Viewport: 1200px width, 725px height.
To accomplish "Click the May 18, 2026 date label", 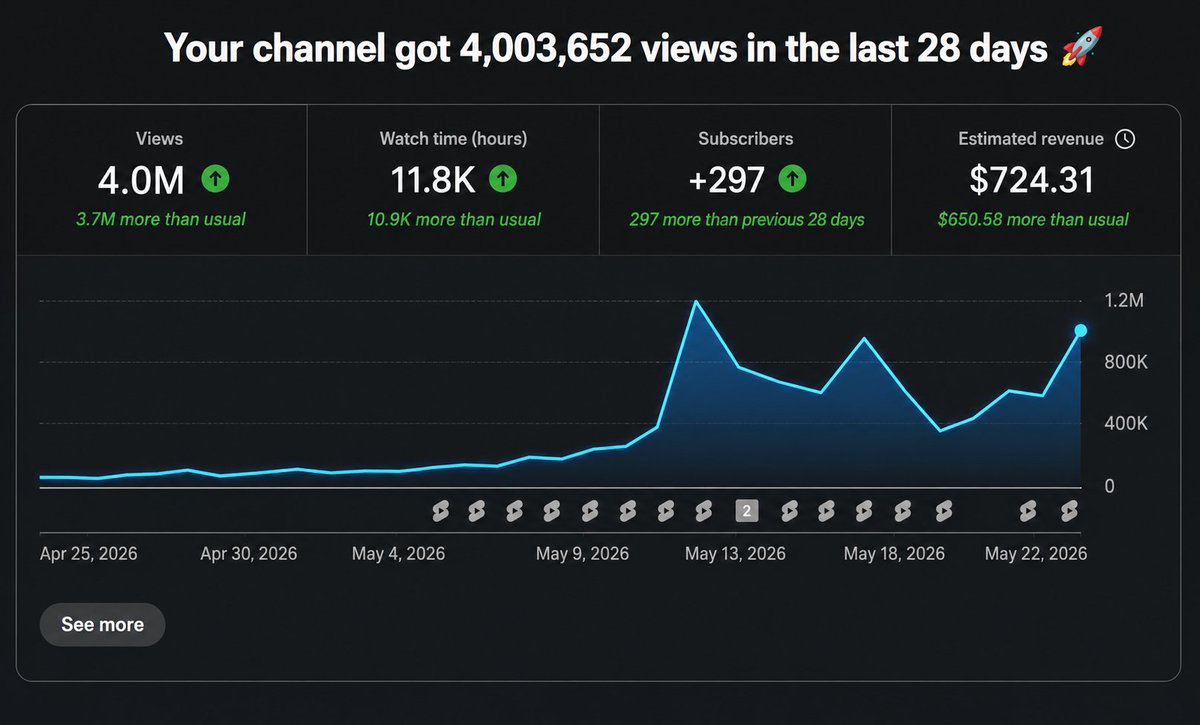I will pyautogui.click(x=894, y=553).
